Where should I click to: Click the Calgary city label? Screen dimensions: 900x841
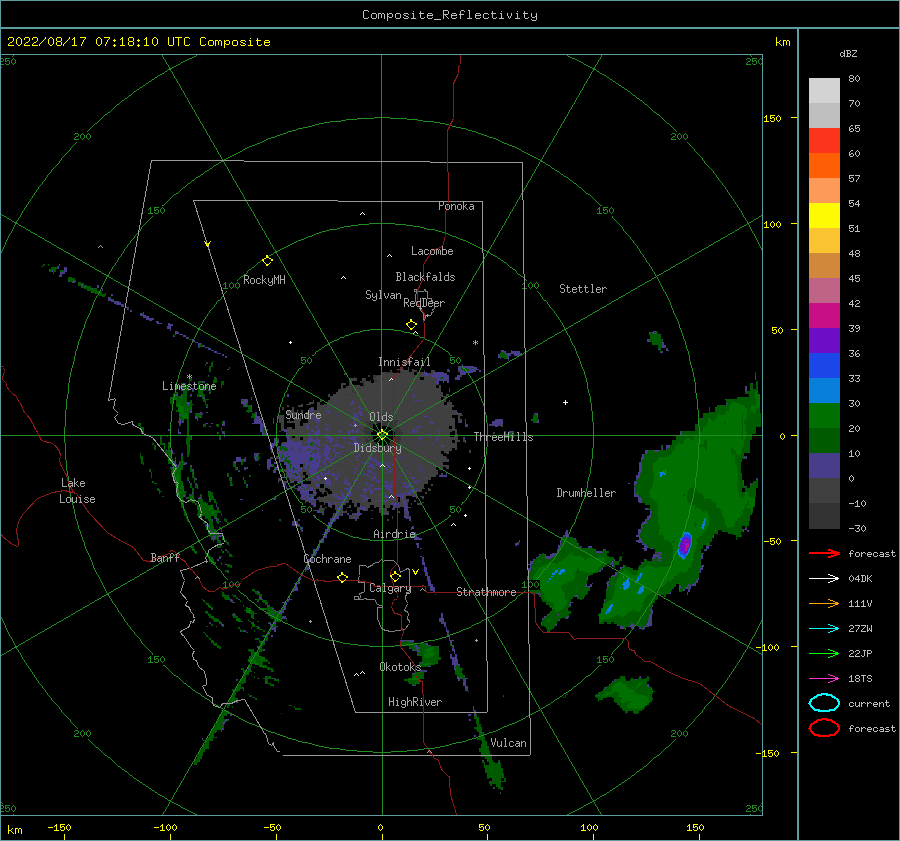coord(390,588)
